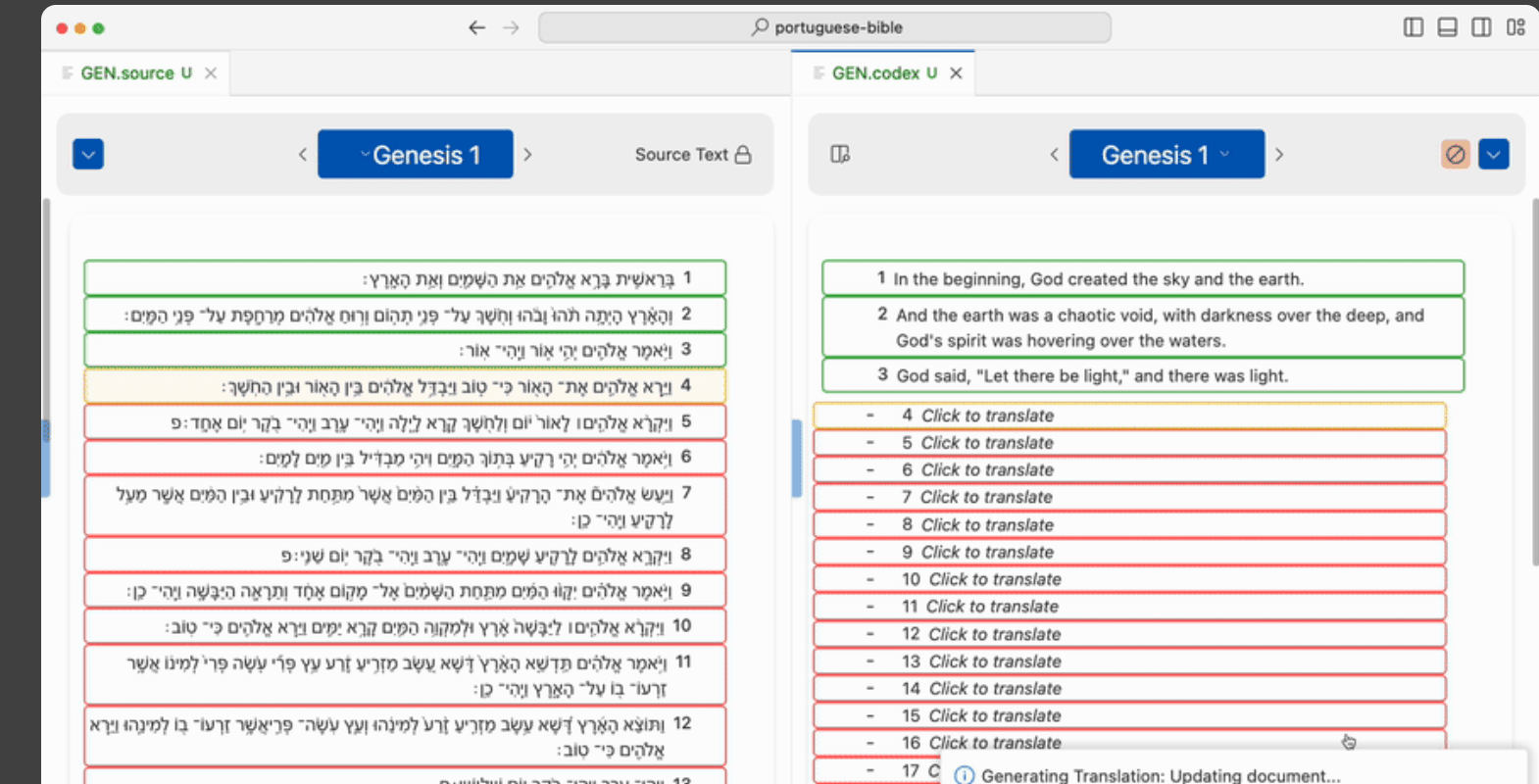Go to next chapter in source pane
Screen dimensions: 1539x784
(527, 154)
